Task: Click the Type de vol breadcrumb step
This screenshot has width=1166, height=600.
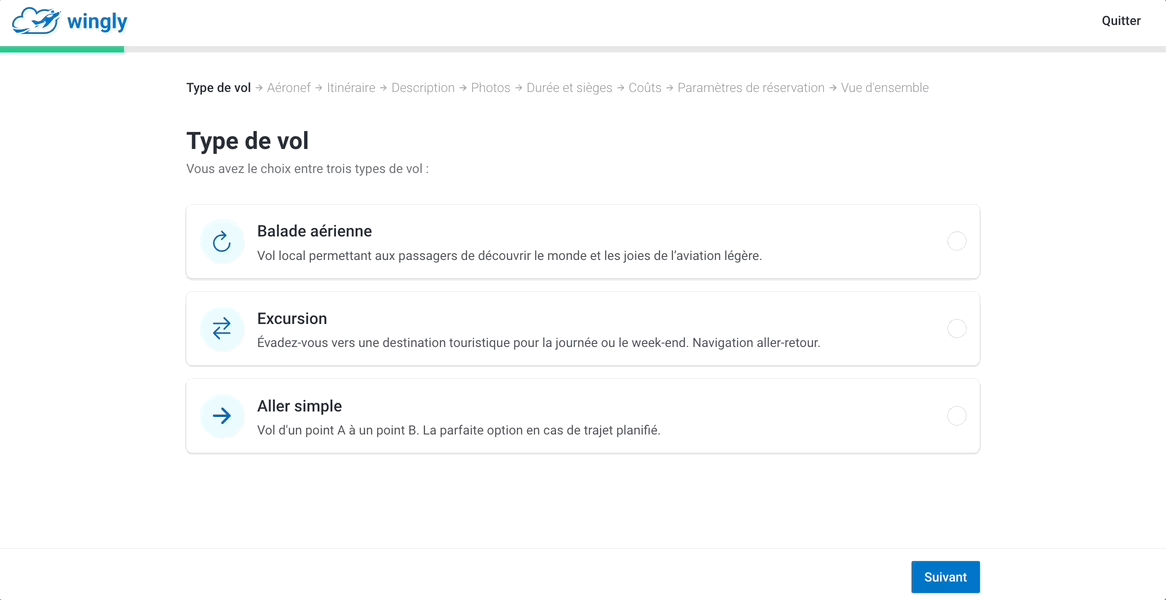Action: coord(219,88)
